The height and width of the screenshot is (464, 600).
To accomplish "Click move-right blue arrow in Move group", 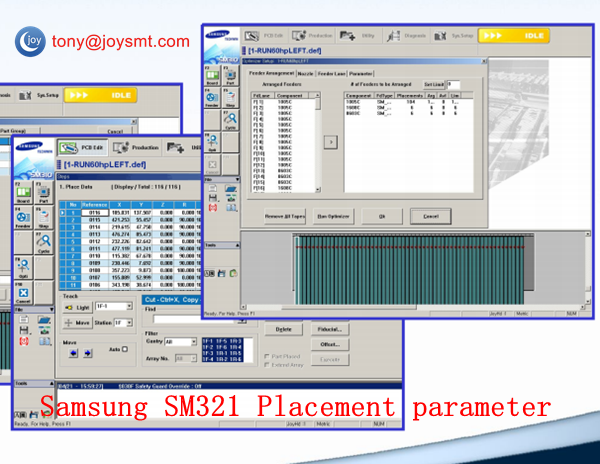I will [88, 353].
